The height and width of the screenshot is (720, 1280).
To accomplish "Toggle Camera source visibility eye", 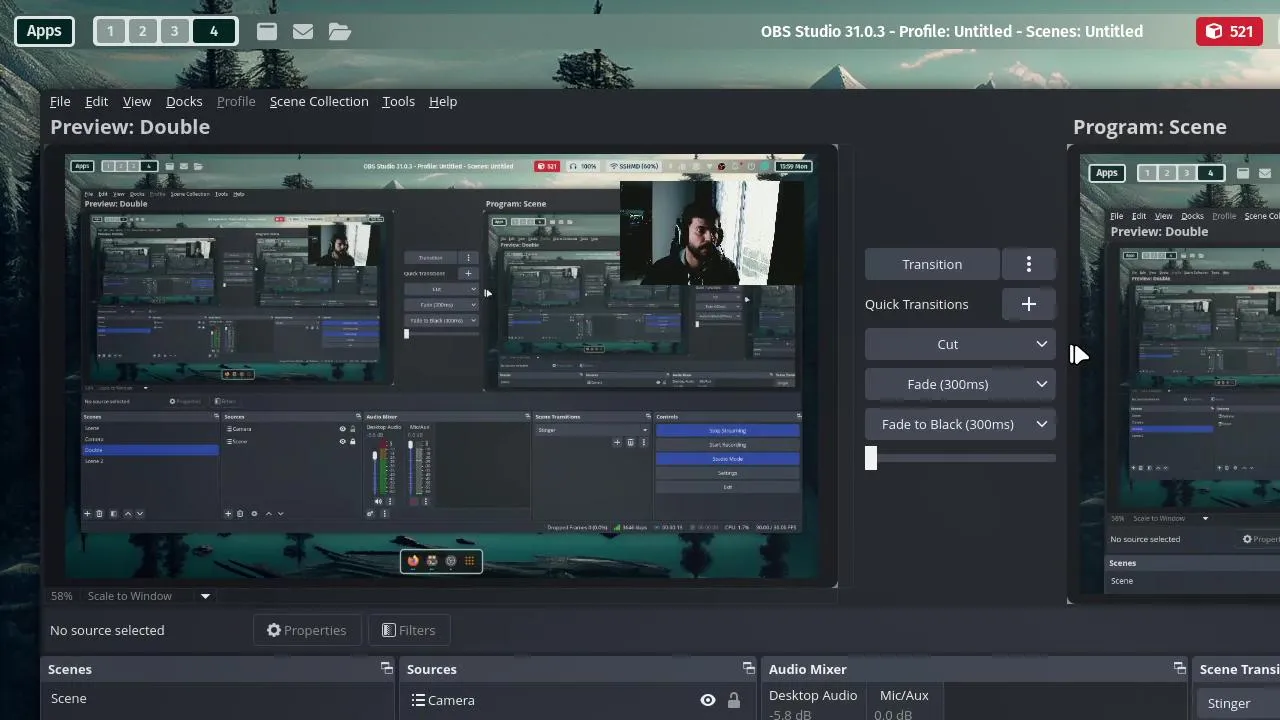I will tap(708, 700).
